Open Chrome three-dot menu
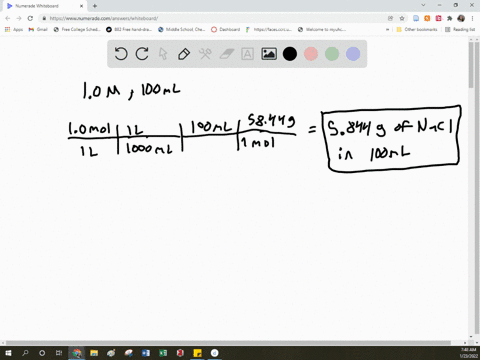This screenshot has width=480, height=360. click(472, 18)
